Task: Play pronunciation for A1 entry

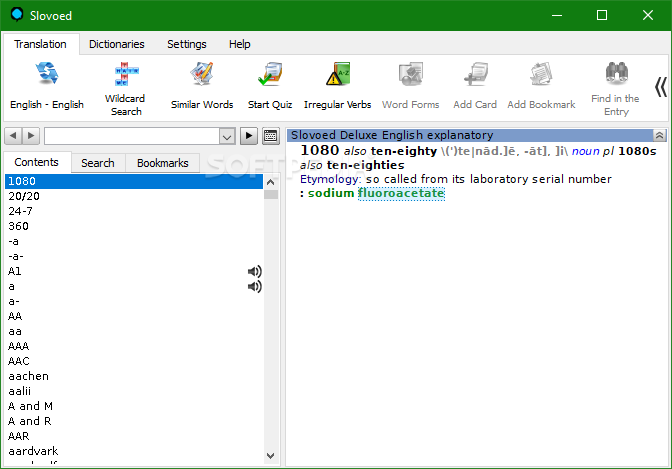Action: click(x=255, y=271)
